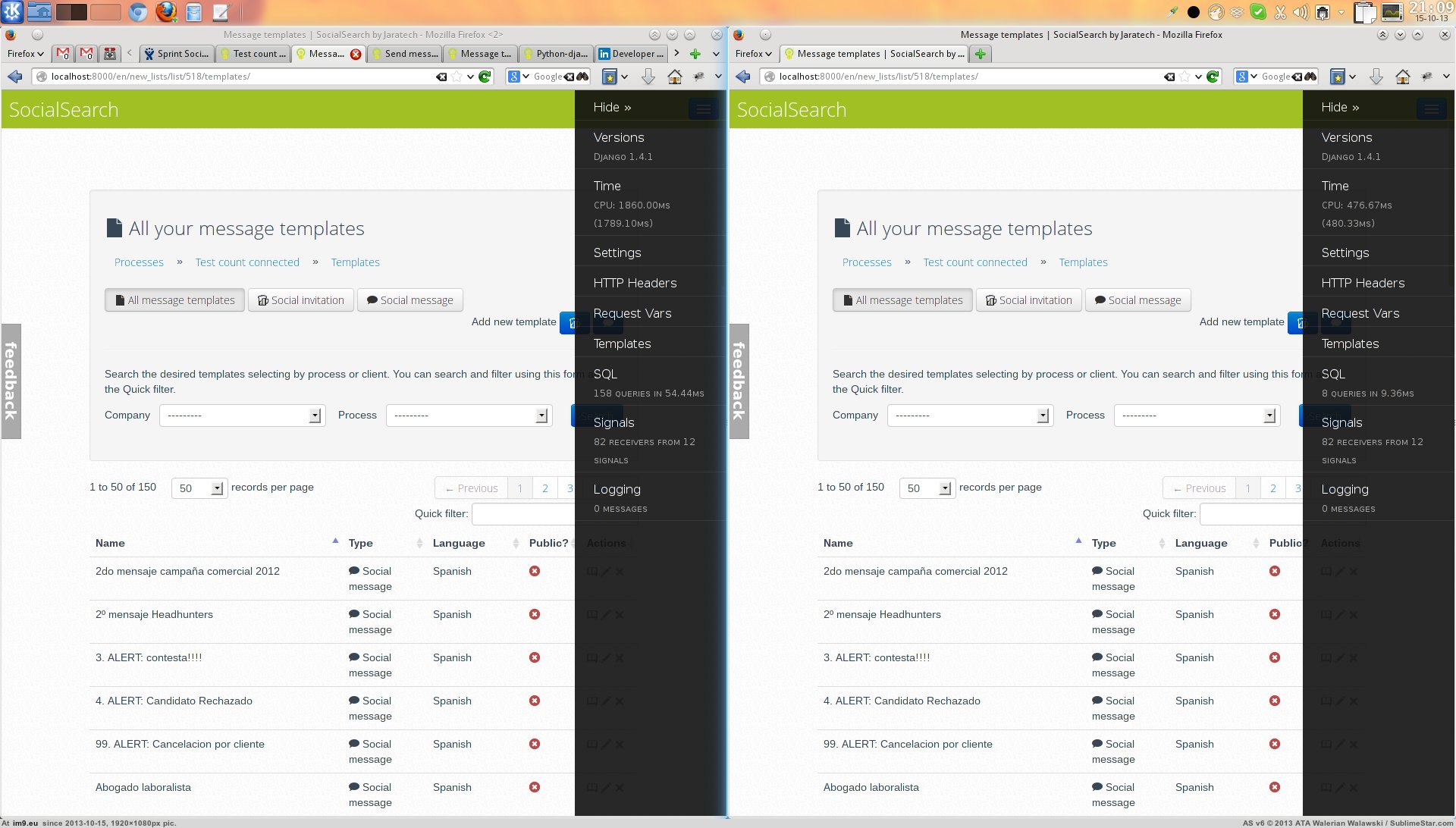Open the first pinned Gmail tab in left Firefox
The image size is (1456, 828).
coord(63,54)
